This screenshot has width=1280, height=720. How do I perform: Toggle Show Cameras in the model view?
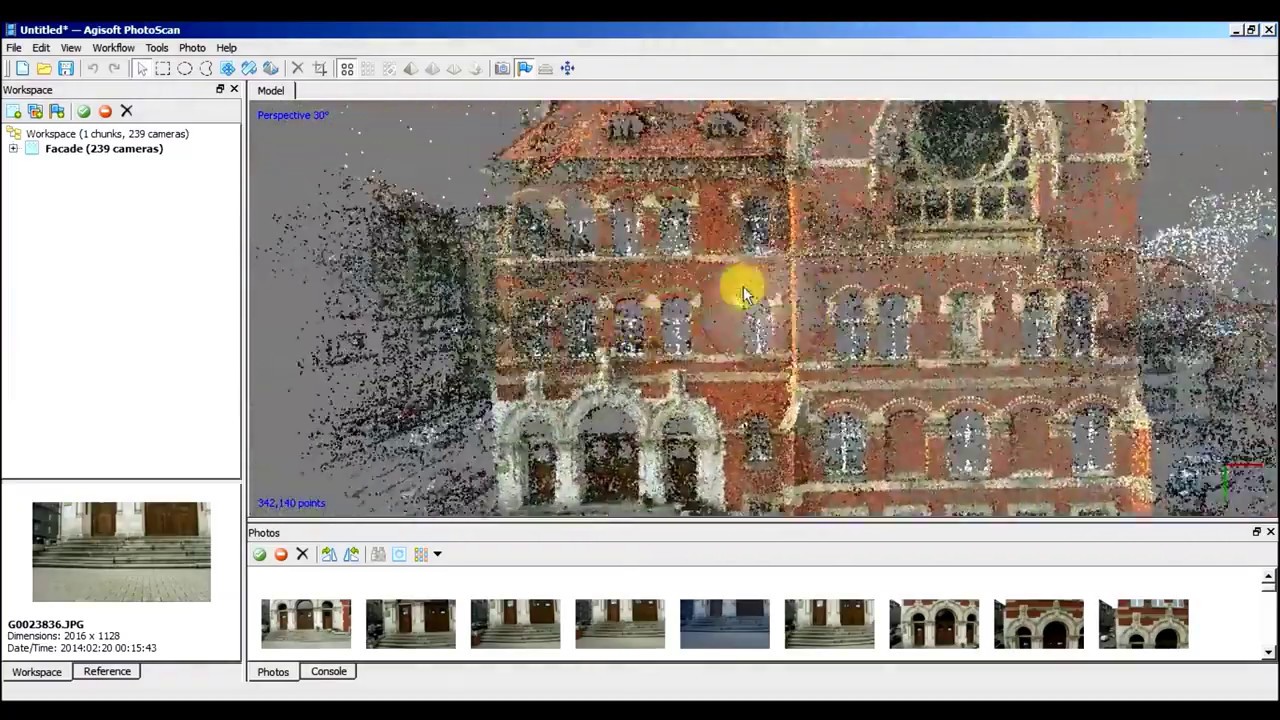(x=502, y=68)
